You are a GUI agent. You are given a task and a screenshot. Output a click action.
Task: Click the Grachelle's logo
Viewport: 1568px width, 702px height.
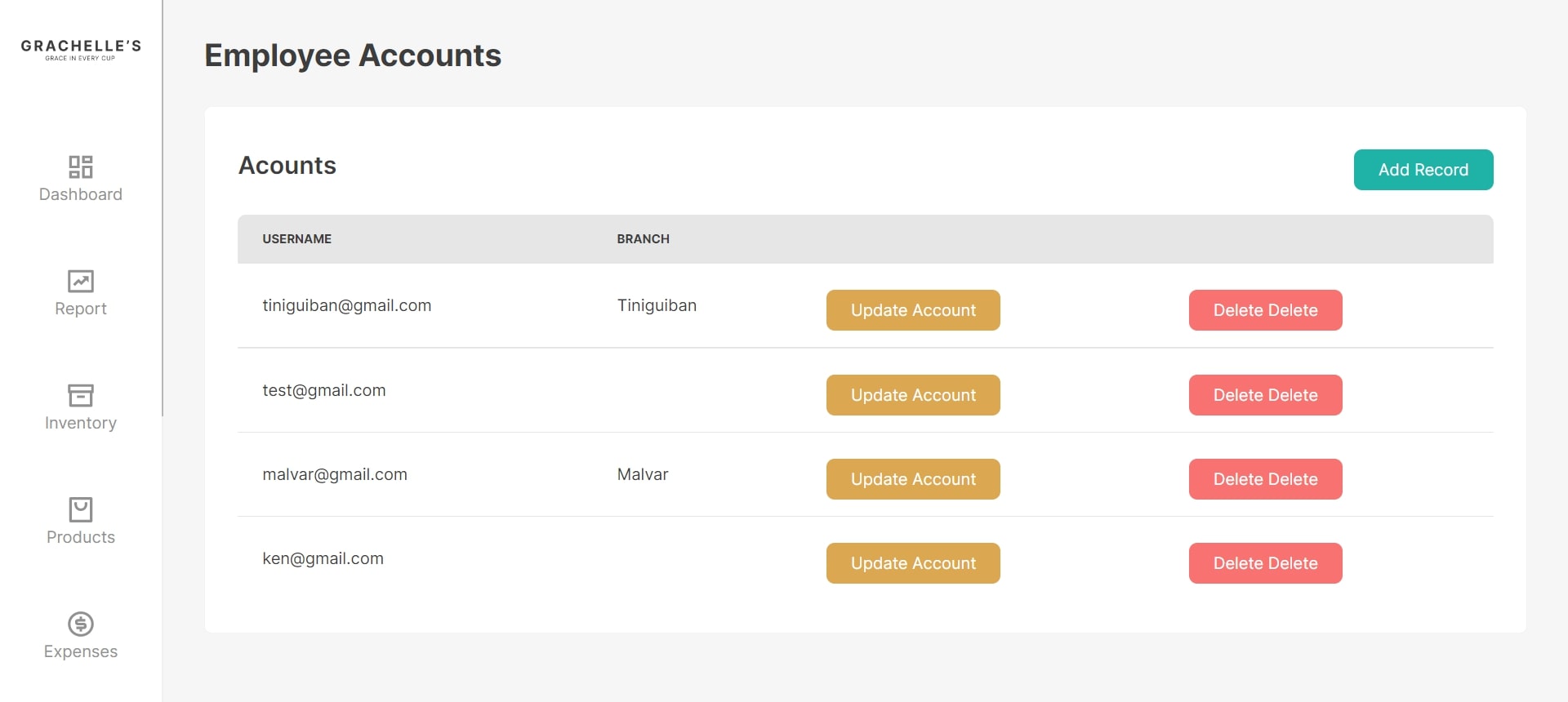point(81,49)
